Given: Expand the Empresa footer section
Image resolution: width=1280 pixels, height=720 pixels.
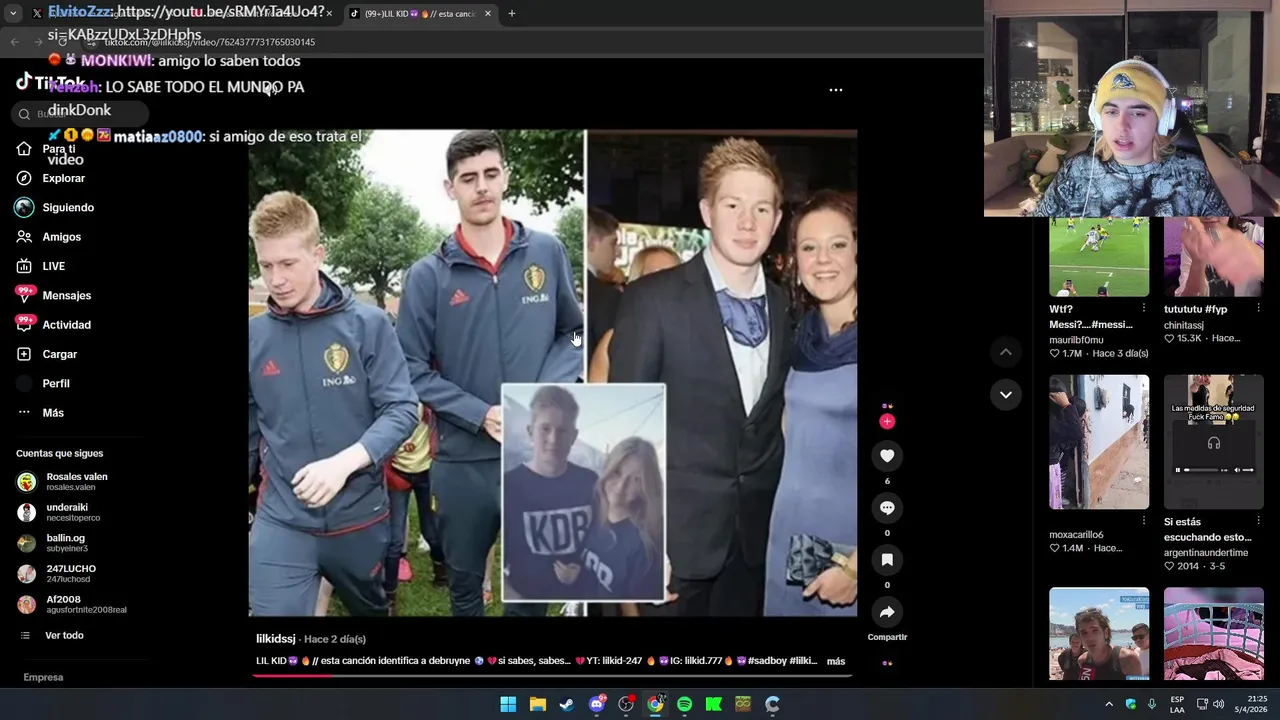Looking at the screenshot, I should click(44, 677).
